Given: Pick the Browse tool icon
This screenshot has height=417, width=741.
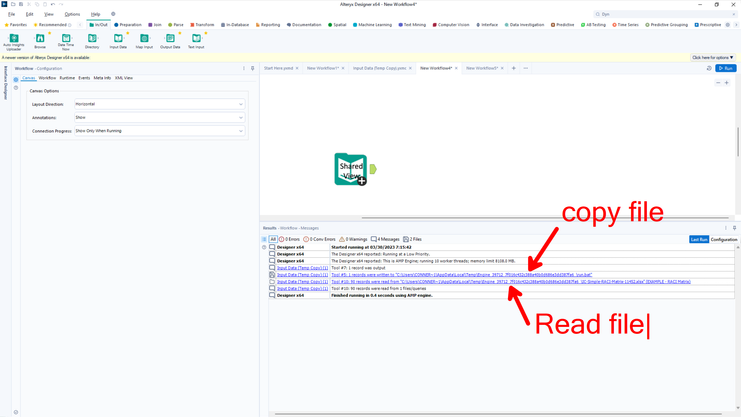Looking at the screenshot, I should (x=40, y=41).
